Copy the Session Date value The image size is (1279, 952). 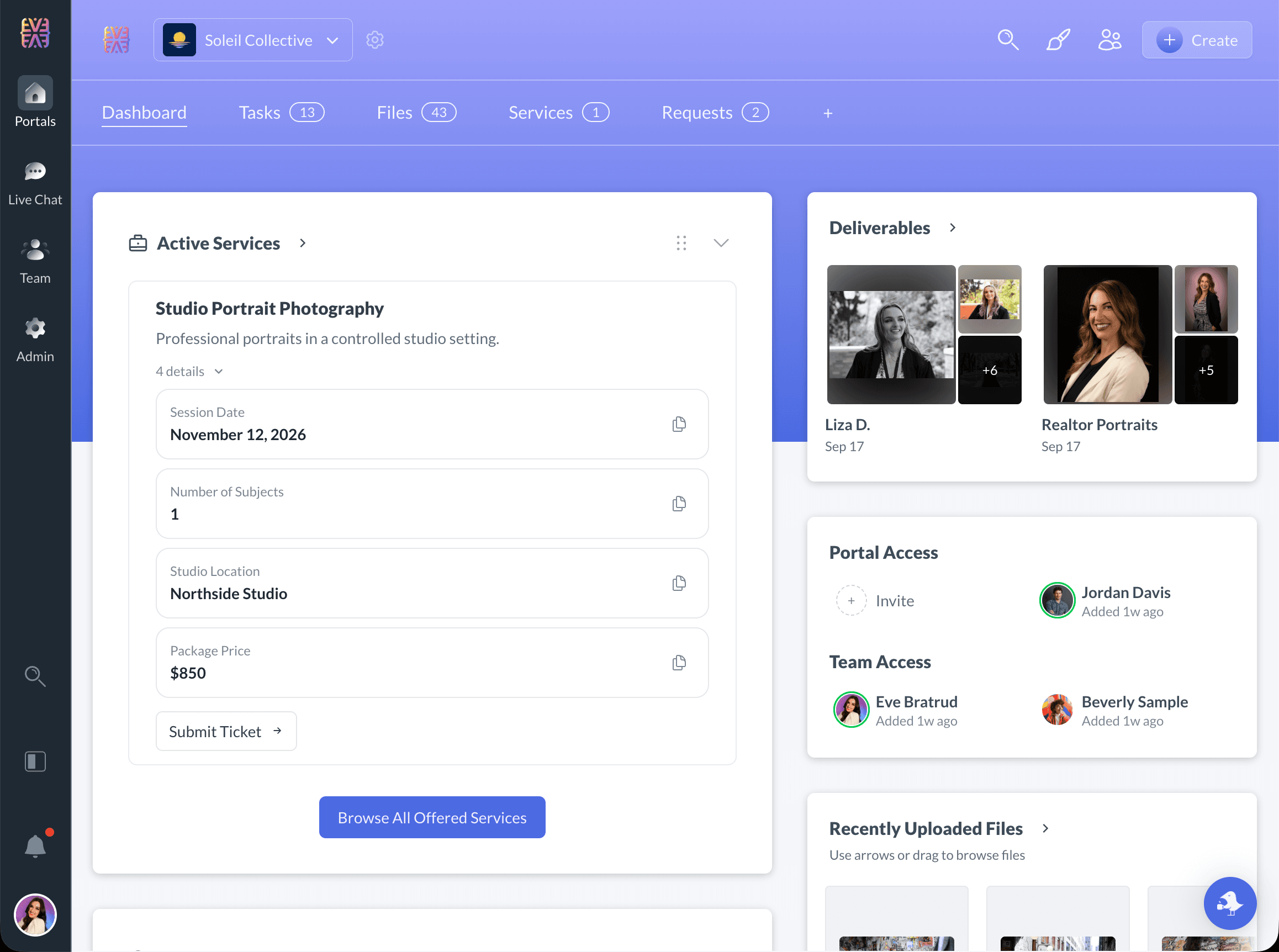tap(679, 424)
